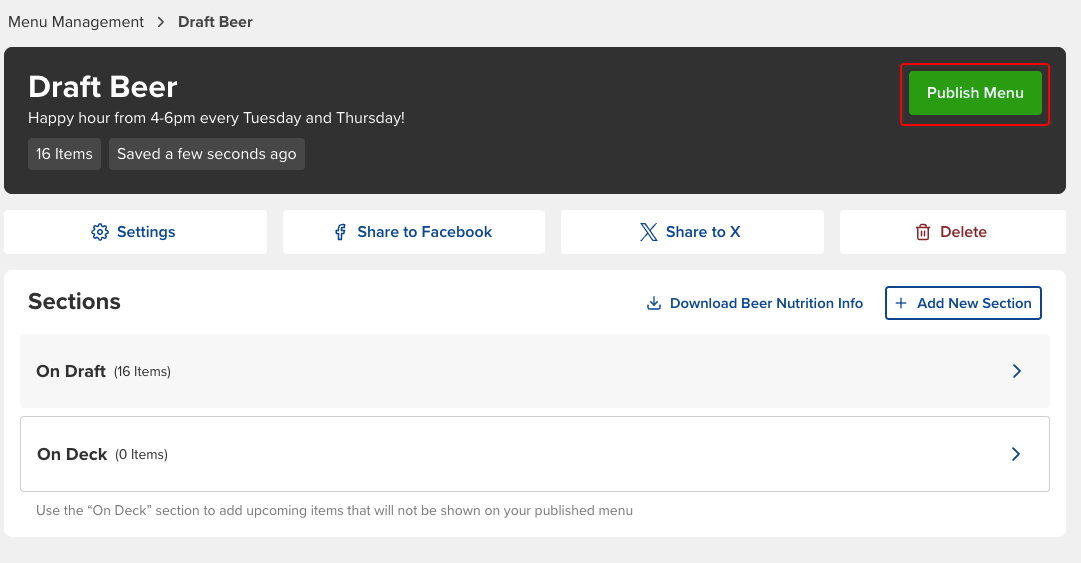Screen dimensions: 1081x563
Task: Go back to Menu Management breadcrumb
Action: [x=76, y=22]
